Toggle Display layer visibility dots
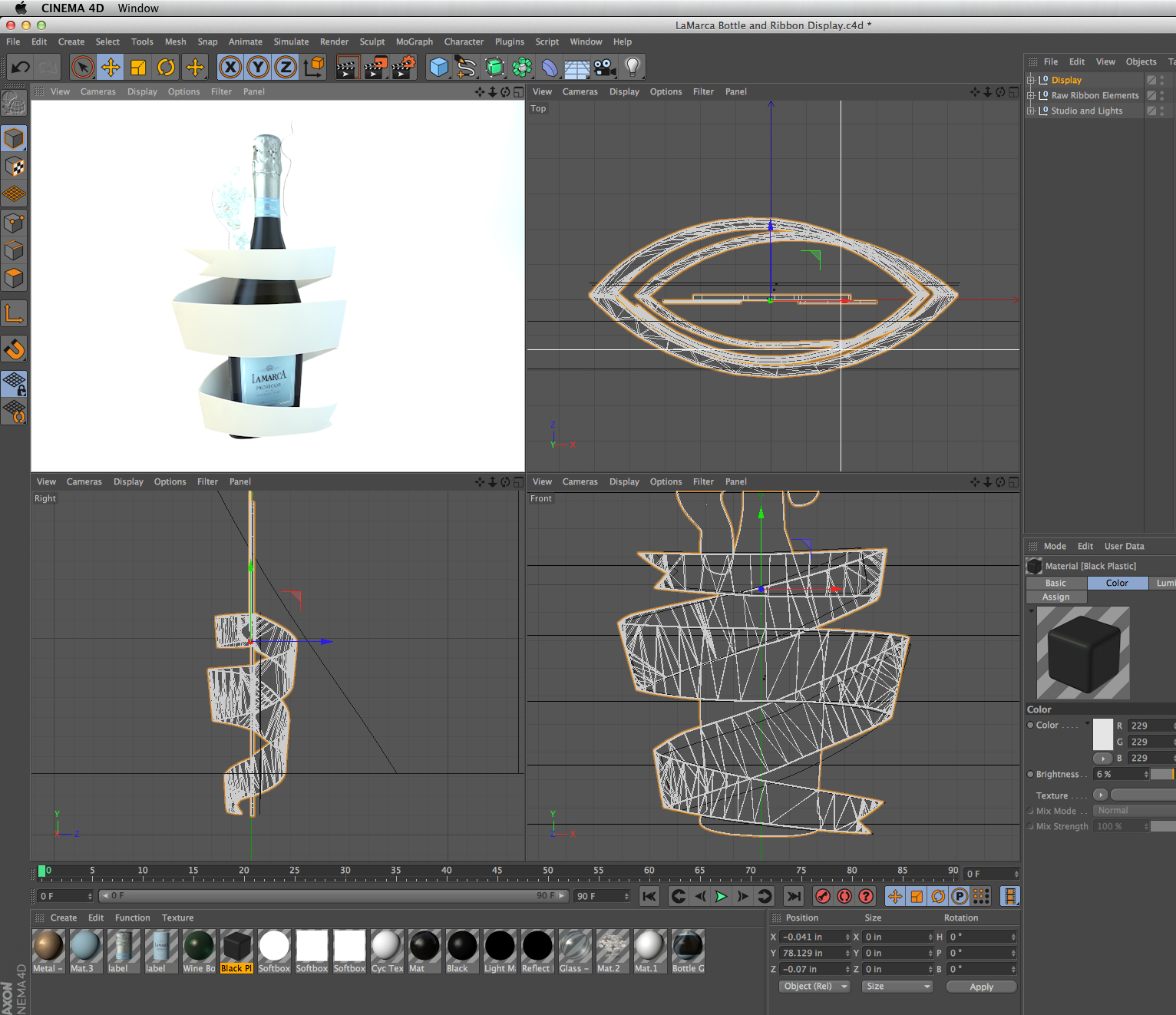 [x=1162, y=80]
